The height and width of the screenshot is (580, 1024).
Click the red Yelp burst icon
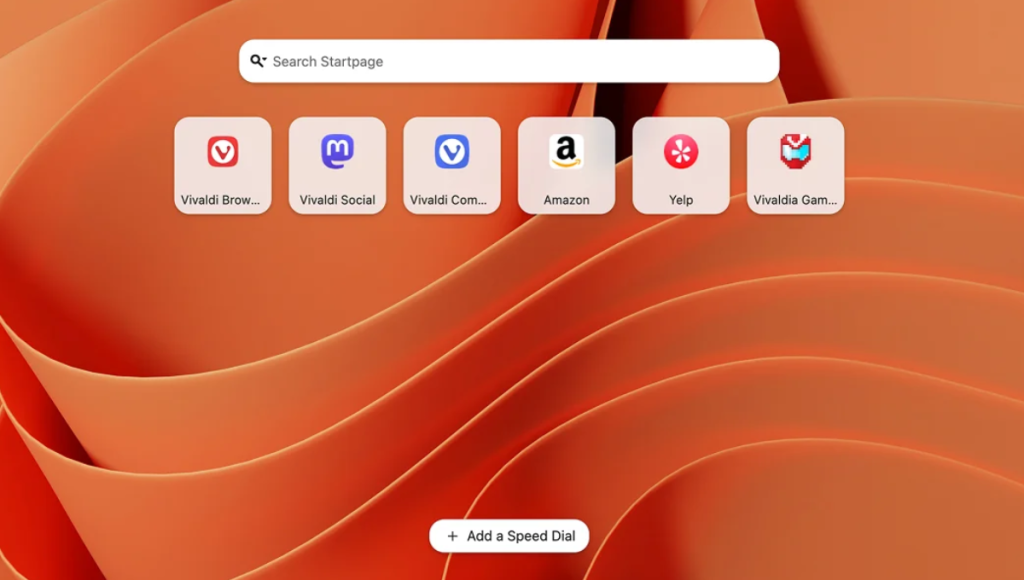click(x=681, y=152)
